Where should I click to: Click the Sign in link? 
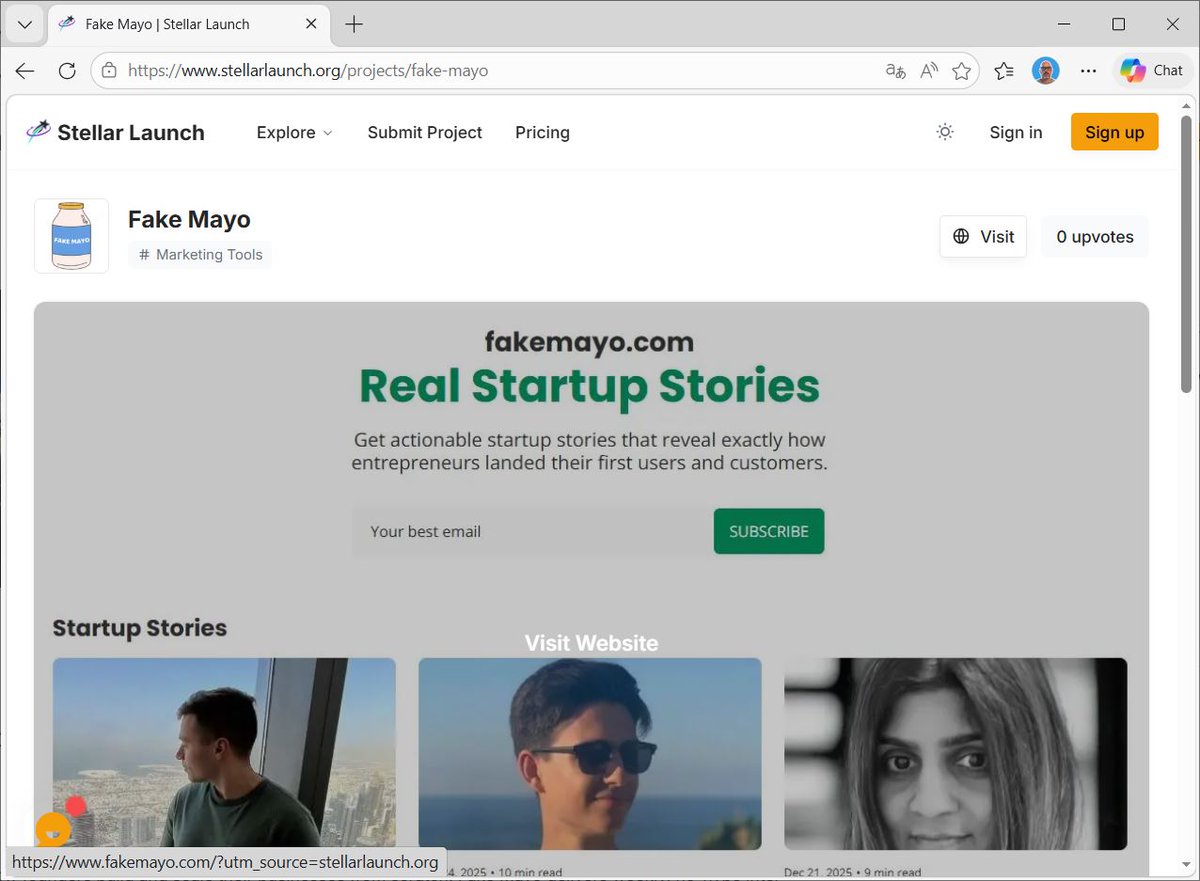(1016, 132)
